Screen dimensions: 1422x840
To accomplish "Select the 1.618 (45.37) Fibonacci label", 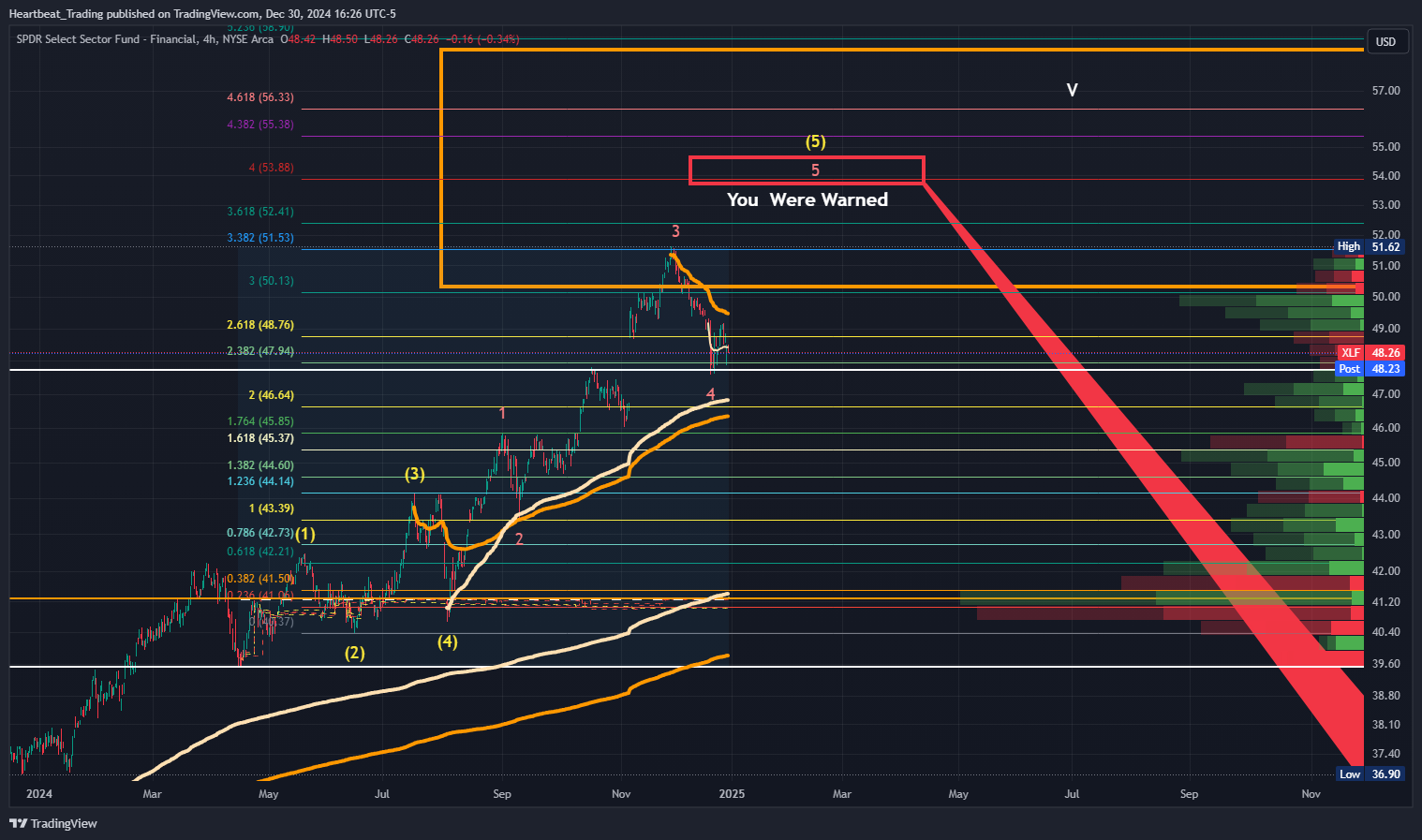I will click(x=260, y=438).
